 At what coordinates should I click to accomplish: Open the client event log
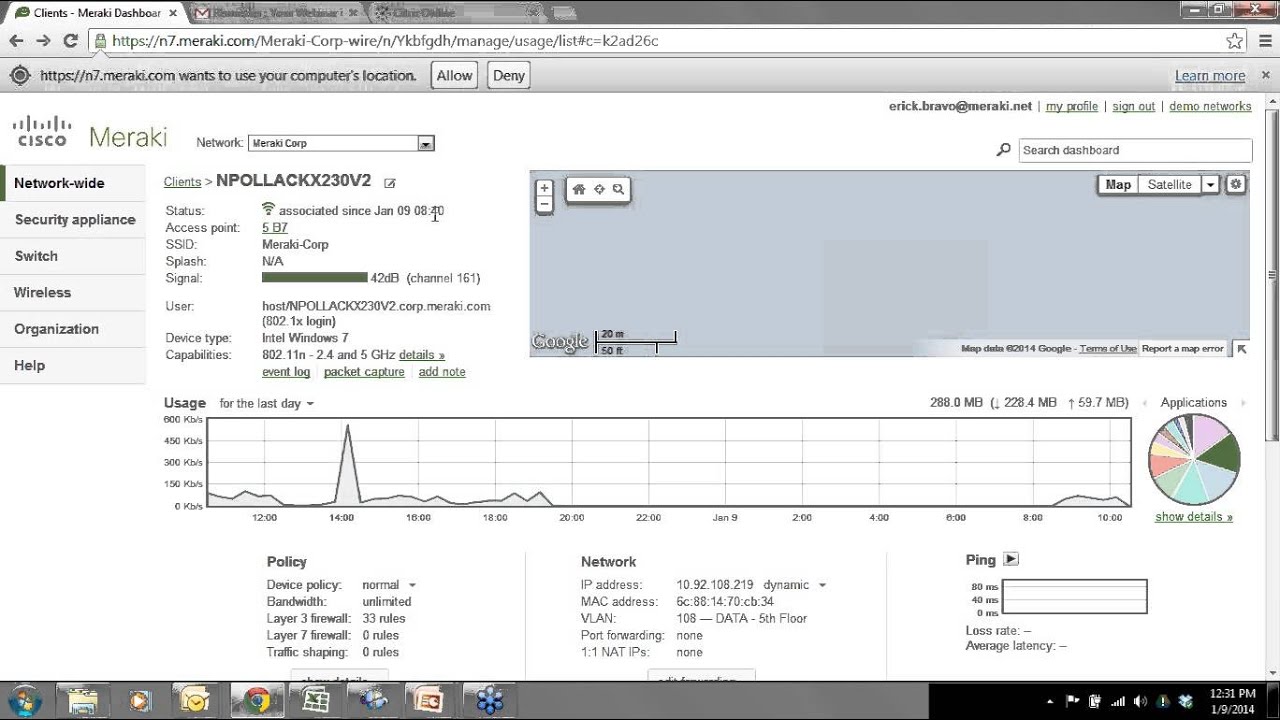coord(286,372)
